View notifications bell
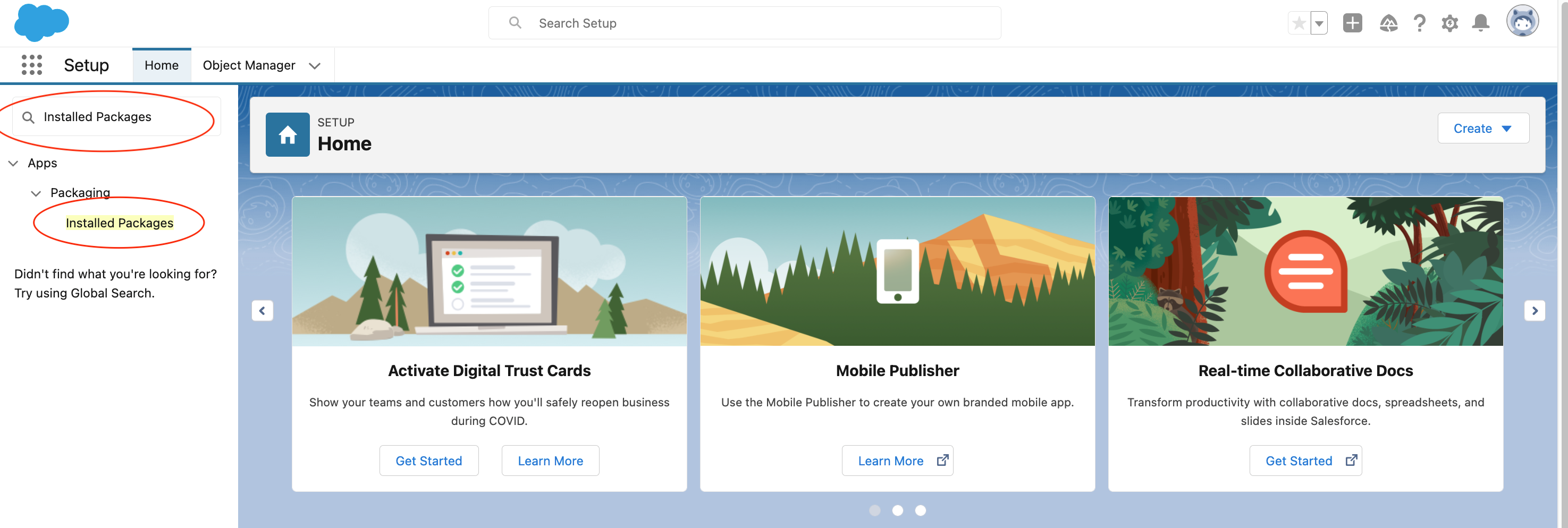The height and width of the screenshot is (528, 1568). 1480,23
